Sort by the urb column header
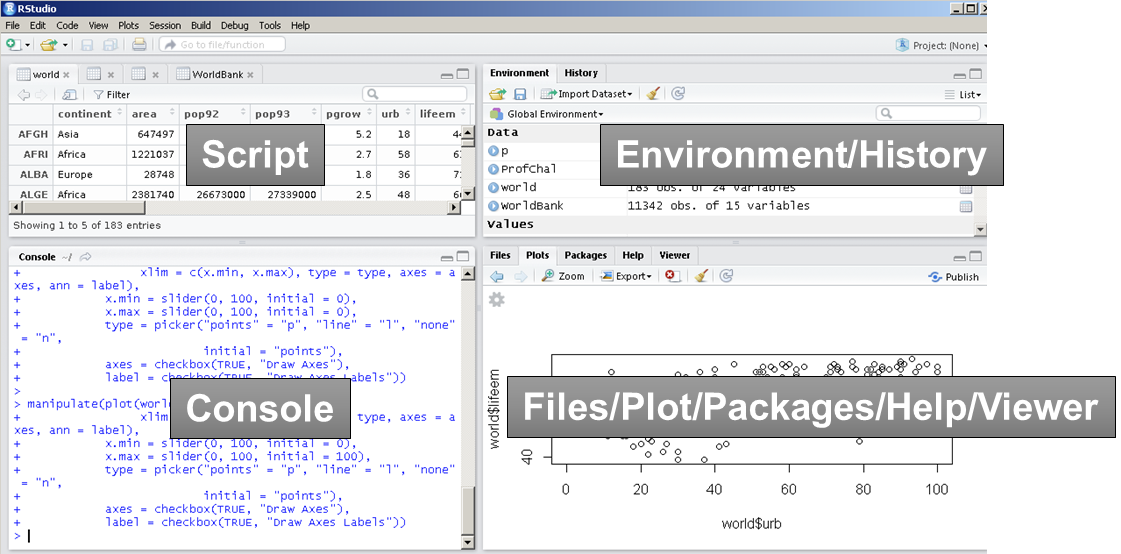The width and height of the screenshot is (1121, 554). tap(395, 114)
